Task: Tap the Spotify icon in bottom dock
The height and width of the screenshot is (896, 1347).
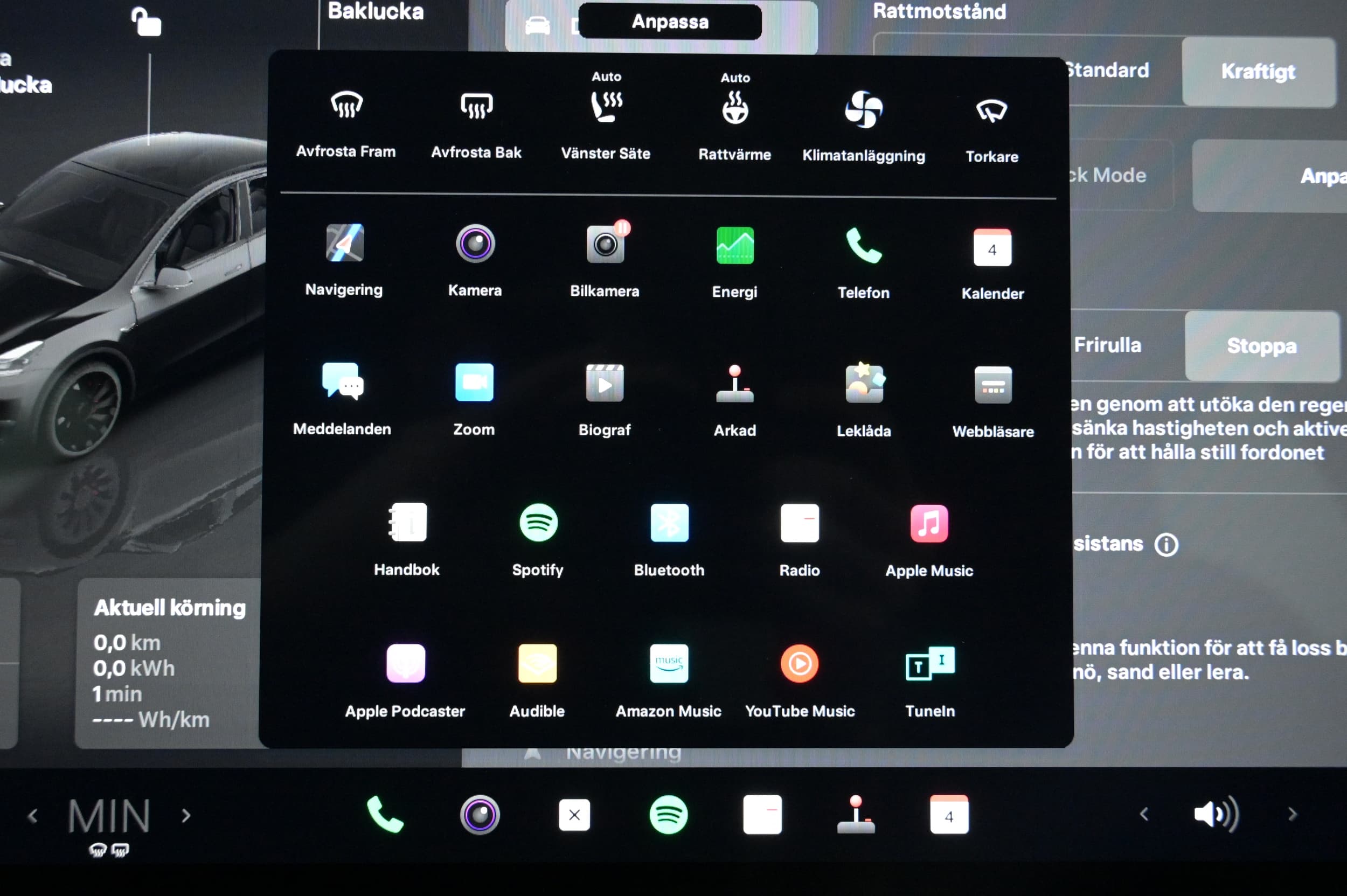Action: coord(668,814)
